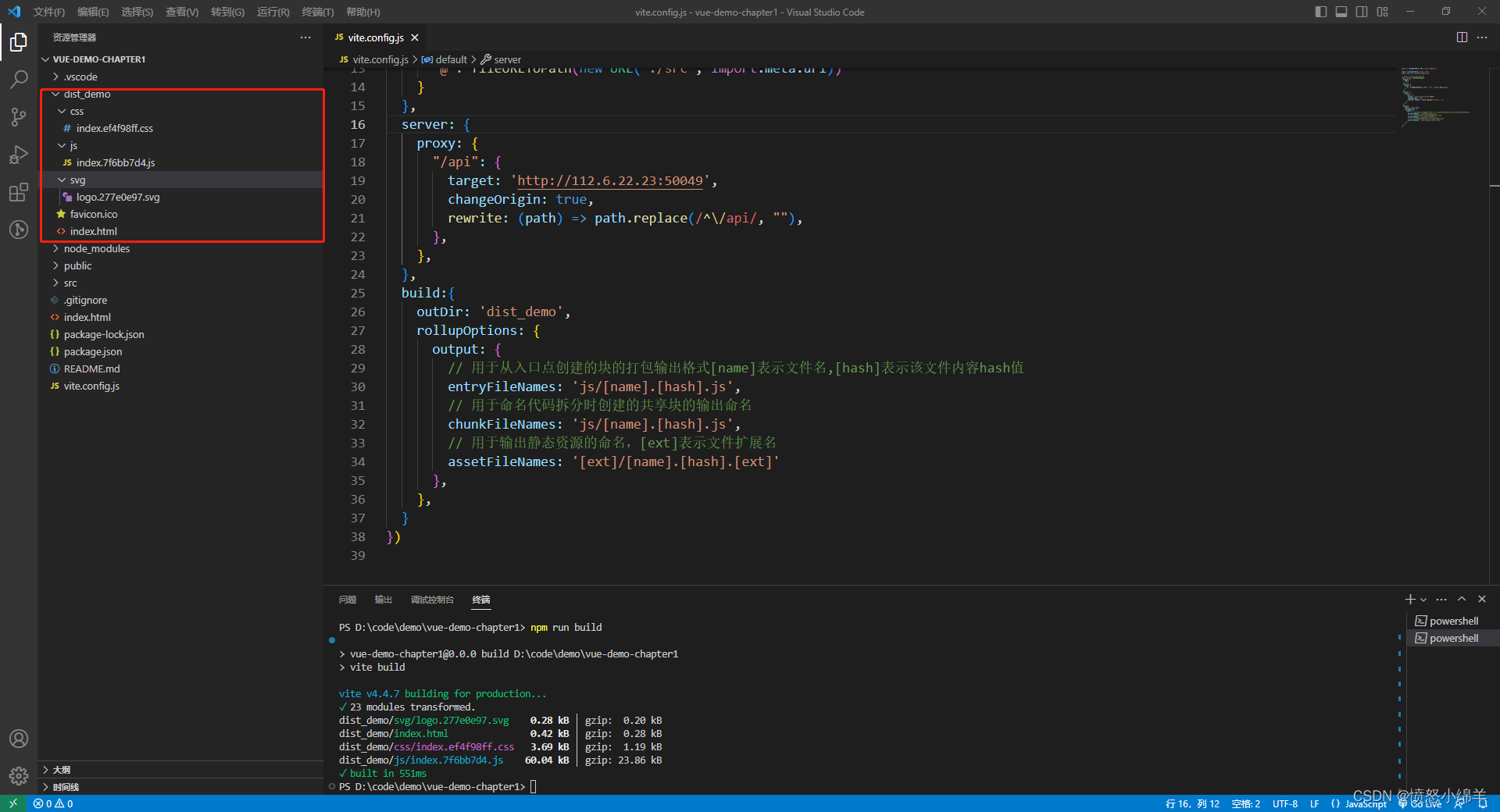Open the 帮助(H) menu
The width and height of the screenshot is (1500, 812).
pos(363,12)
